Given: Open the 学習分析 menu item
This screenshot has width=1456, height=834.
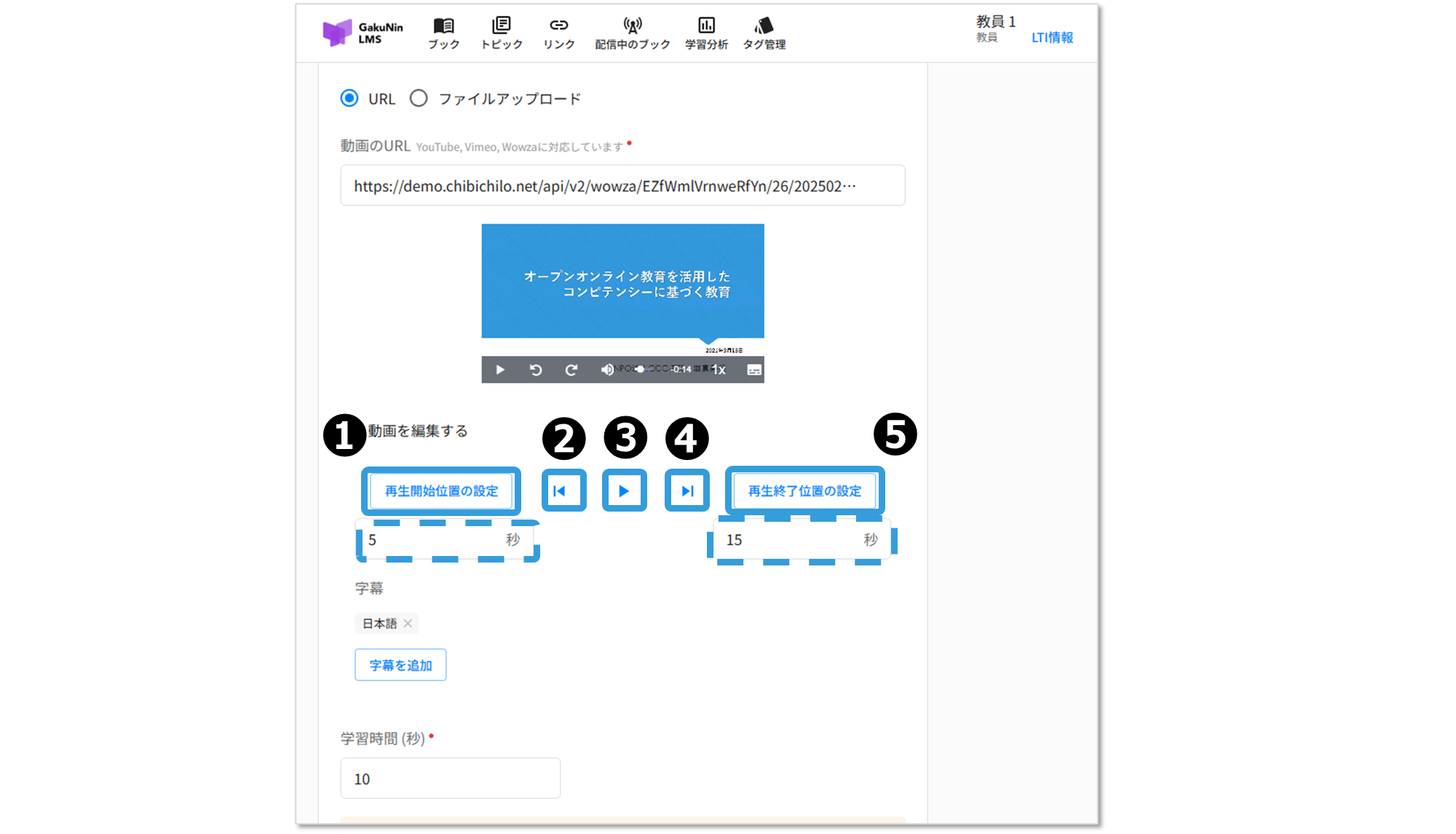Looking at the screenshot, I should (706, 33).
